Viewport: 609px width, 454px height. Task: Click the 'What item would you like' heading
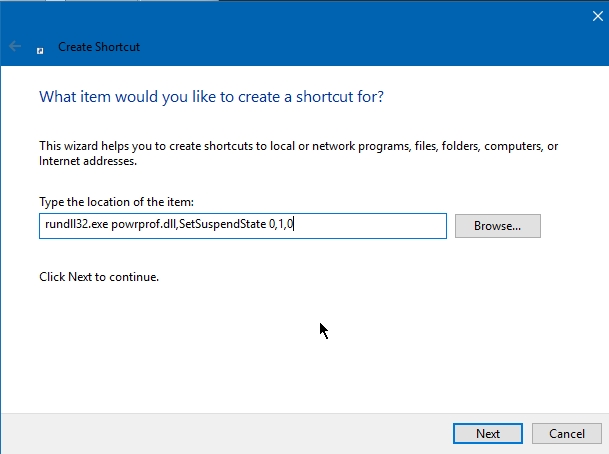211,97
